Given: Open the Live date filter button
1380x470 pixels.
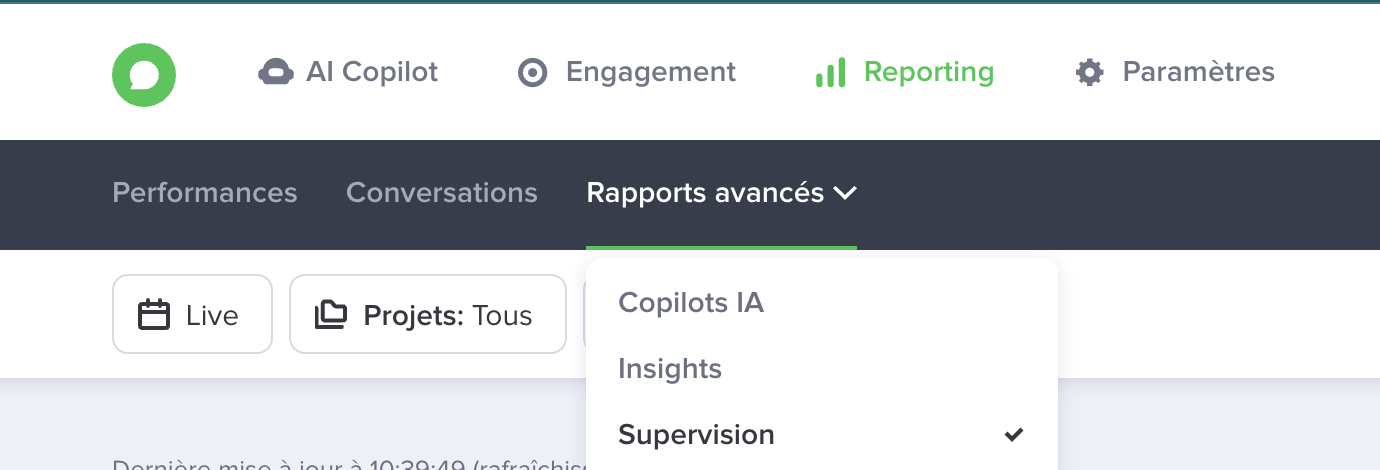Looking at the screenshot, I should [x=192, y=315].
